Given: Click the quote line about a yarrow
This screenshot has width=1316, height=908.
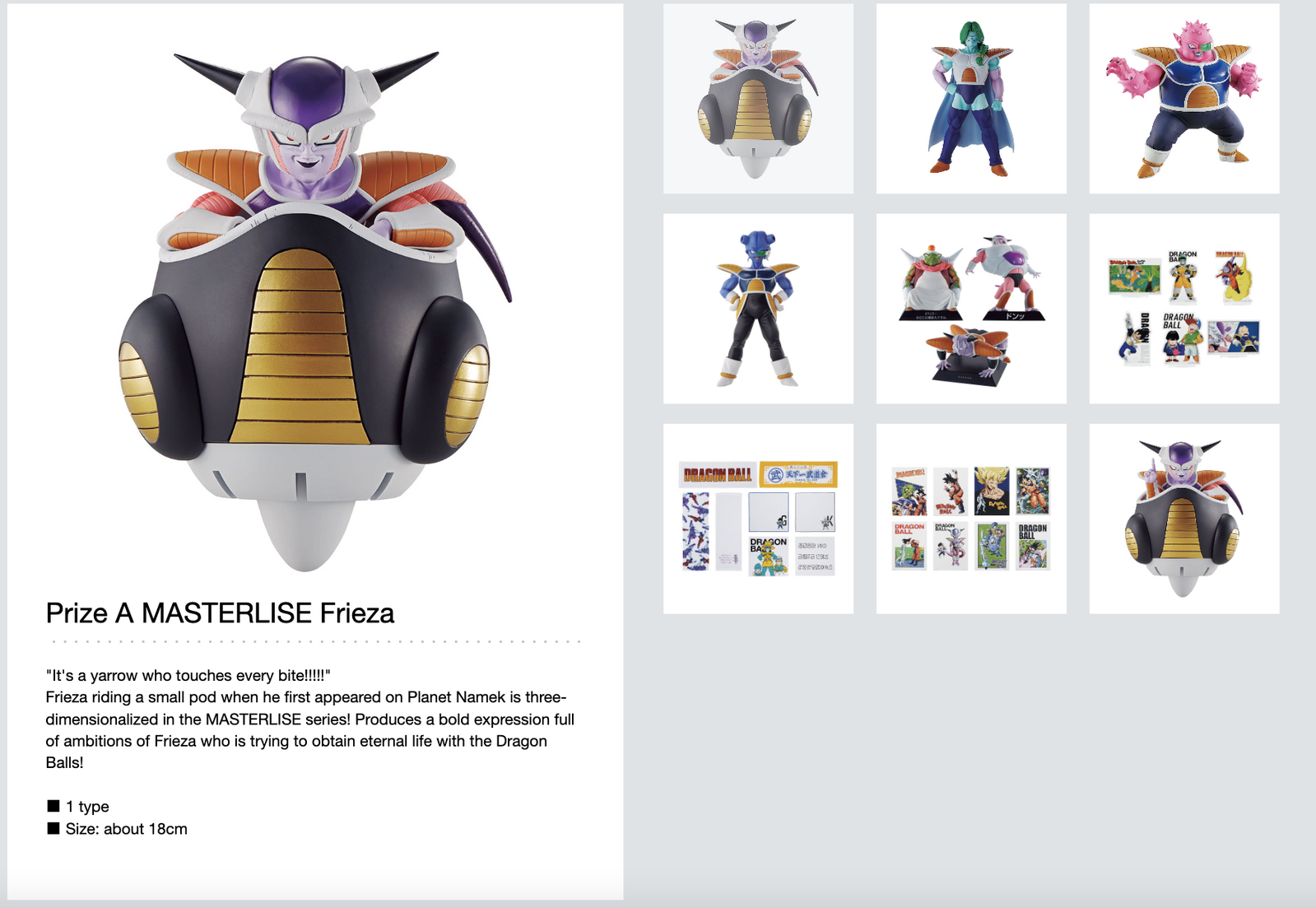Looking at the screenshot, I should [x=188, y=675].
